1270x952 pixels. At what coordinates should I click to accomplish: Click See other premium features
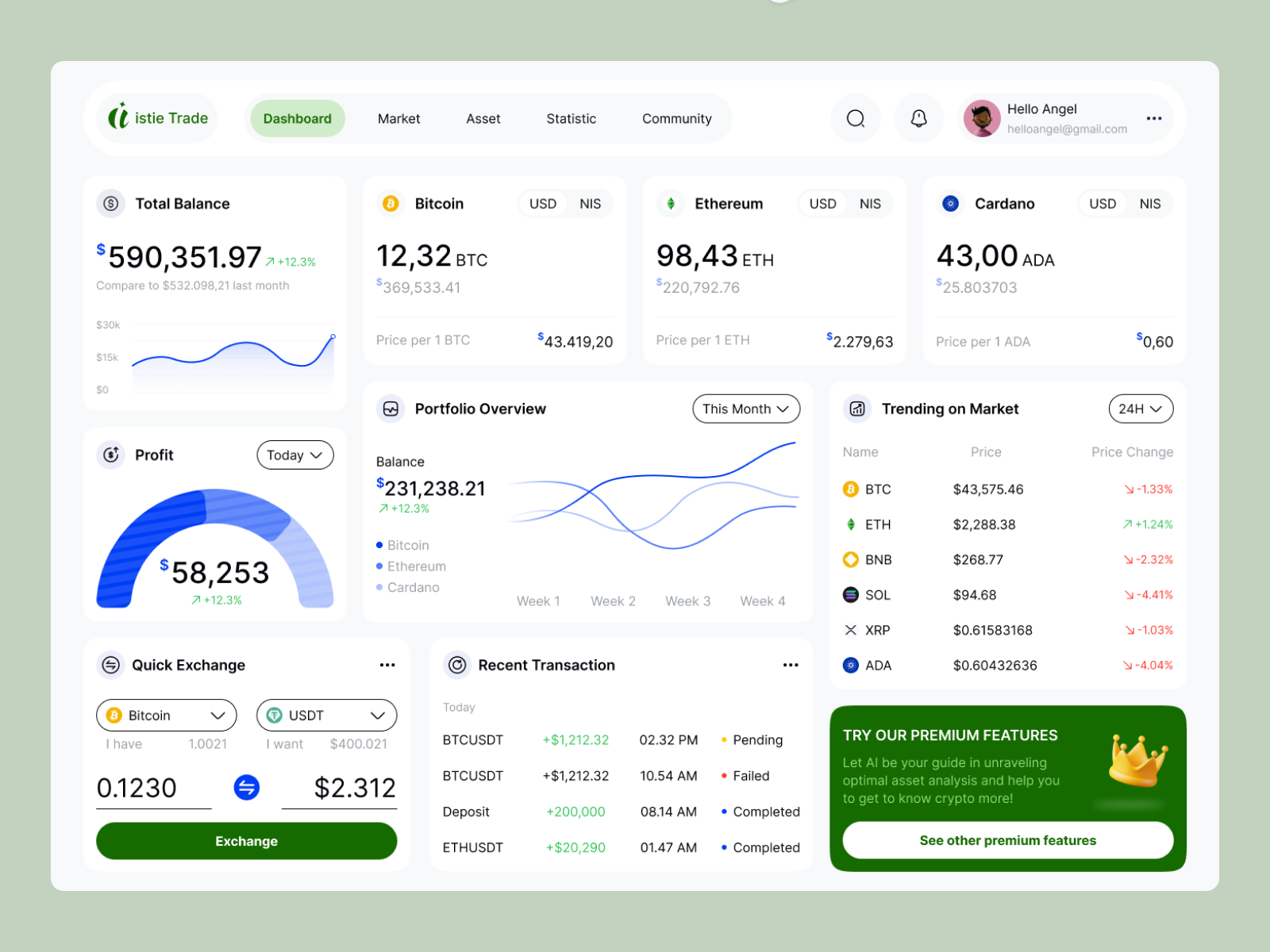pos(1006,840)
